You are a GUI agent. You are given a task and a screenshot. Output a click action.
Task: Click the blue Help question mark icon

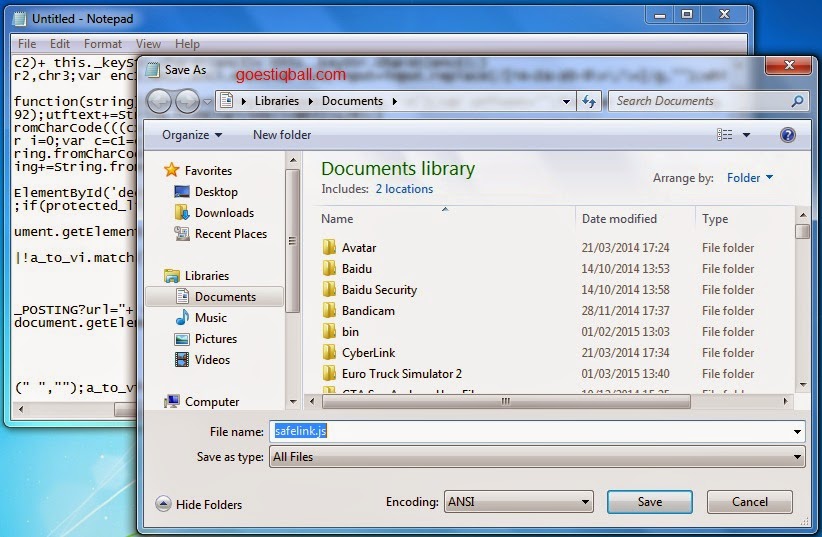pos(787,135)
